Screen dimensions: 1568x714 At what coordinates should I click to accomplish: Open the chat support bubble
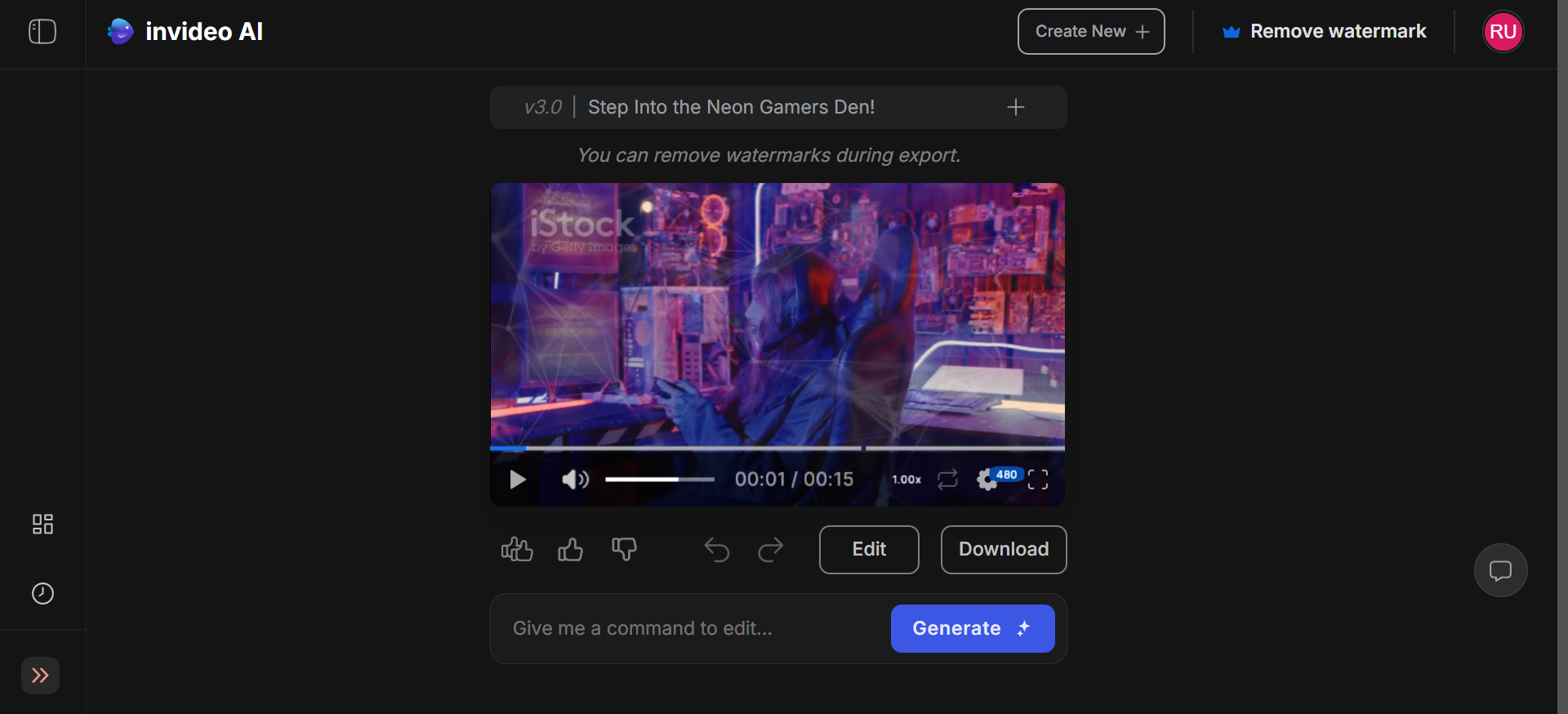tap(1500, 570)
